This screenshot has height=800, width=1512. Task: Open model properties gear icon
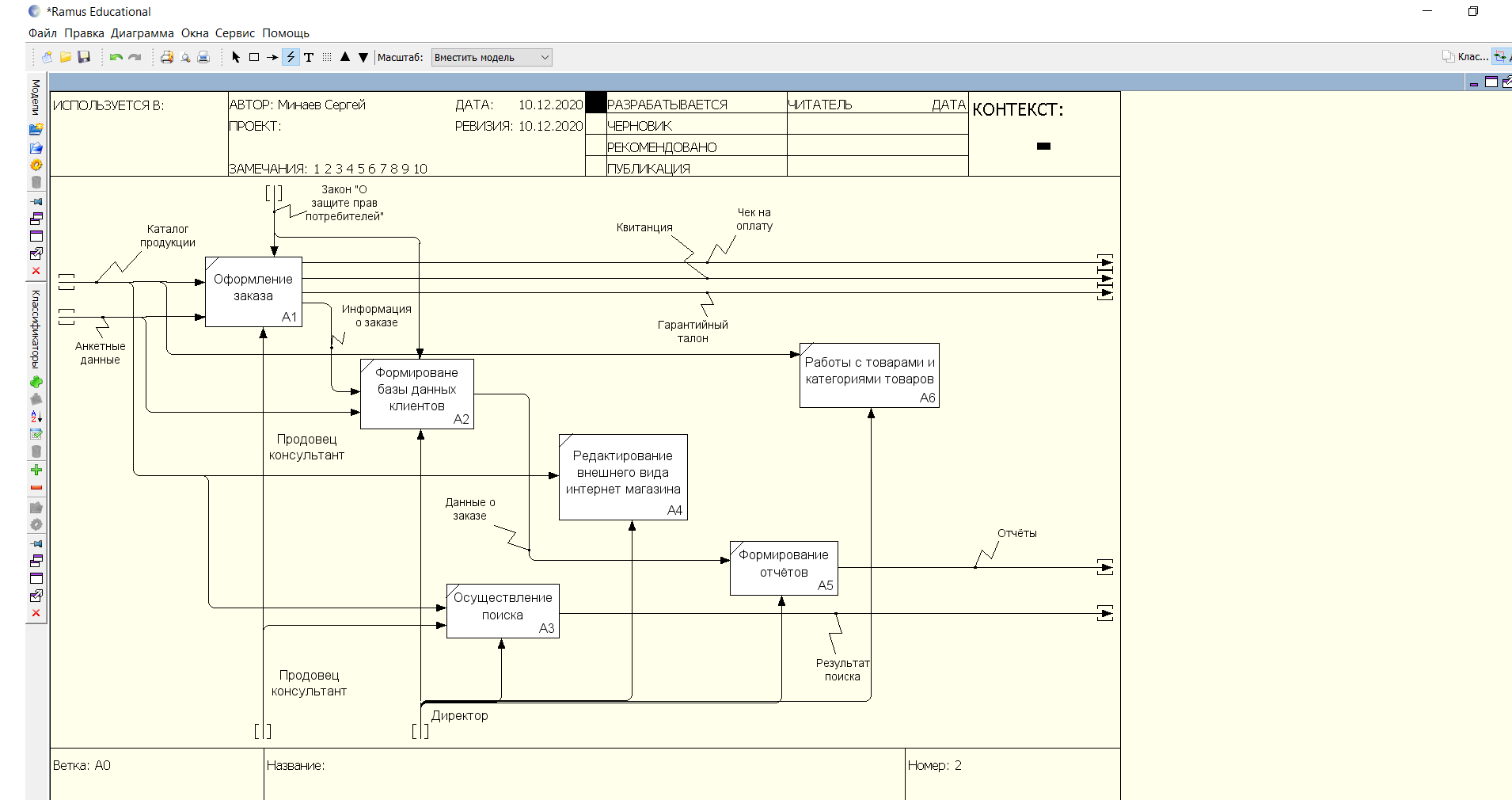coord(36,165)
